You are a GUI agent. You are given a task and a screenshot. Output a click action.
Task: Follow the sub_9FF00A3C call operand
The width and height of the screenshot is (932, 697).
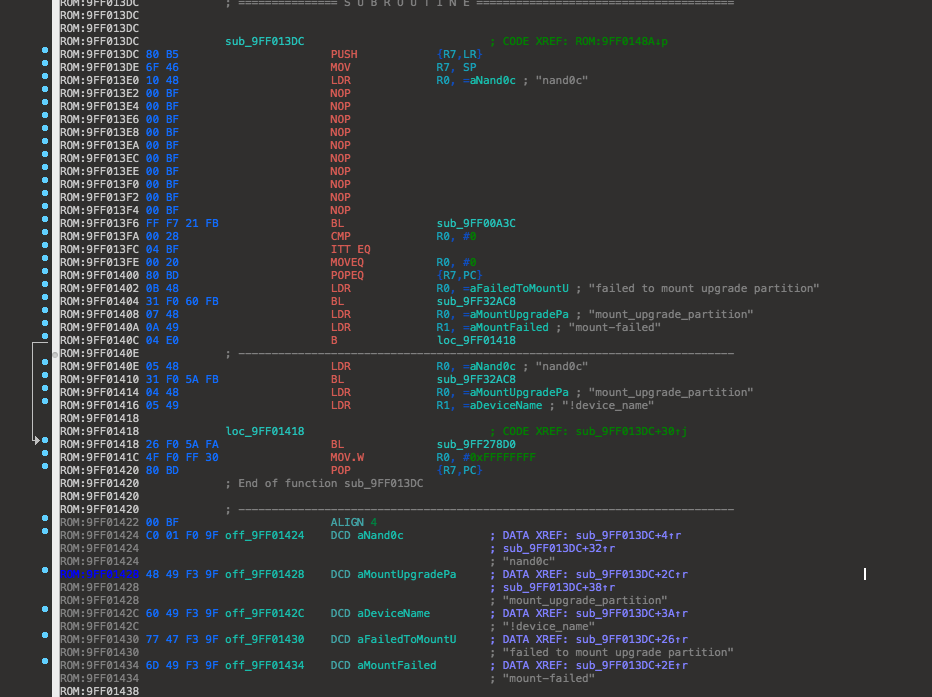point(476,223)
